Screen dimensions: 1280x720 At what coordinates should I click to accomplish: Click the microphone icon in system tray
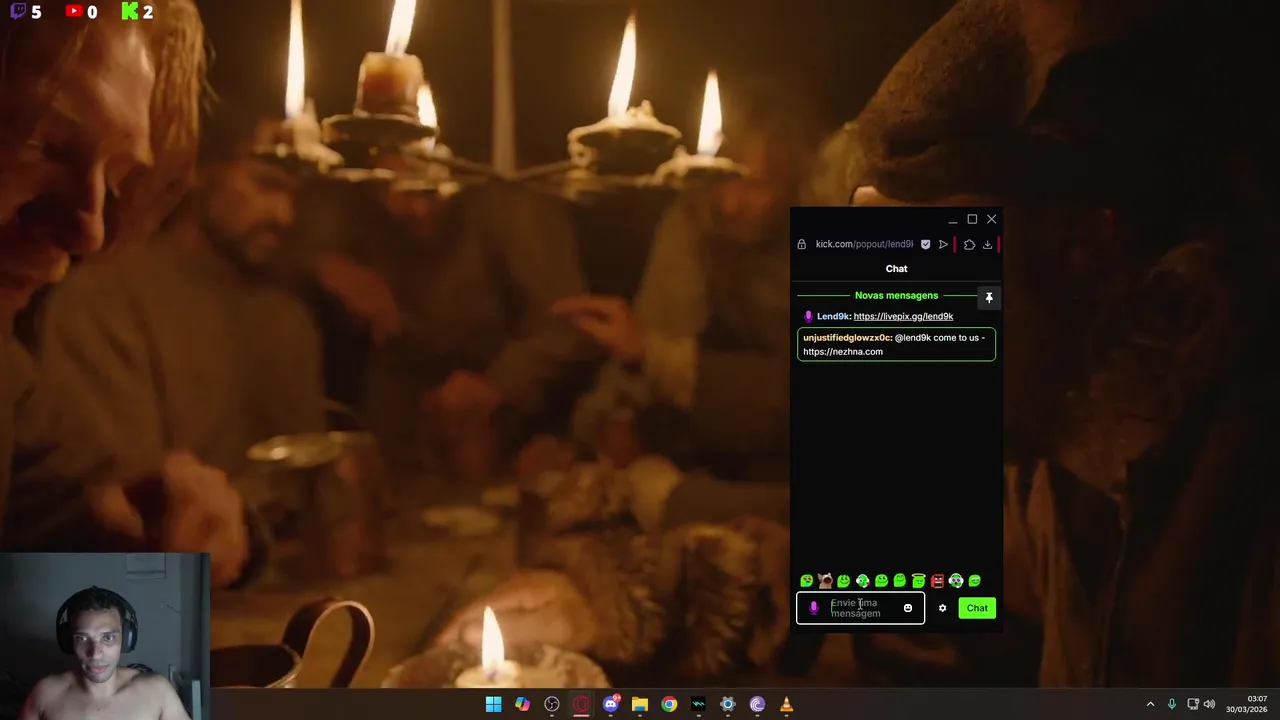(1171, 704)
